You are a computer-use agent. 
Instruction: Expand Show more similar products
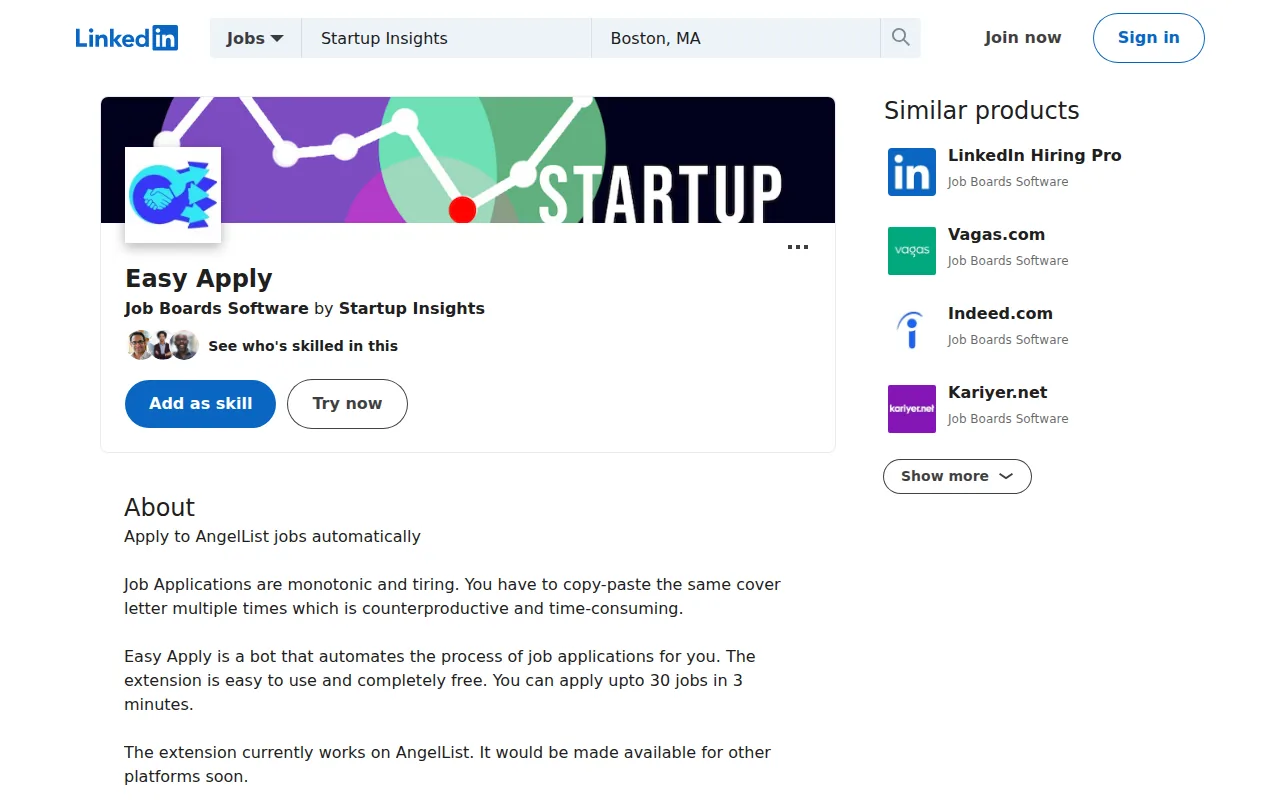[x=957, y=476]
